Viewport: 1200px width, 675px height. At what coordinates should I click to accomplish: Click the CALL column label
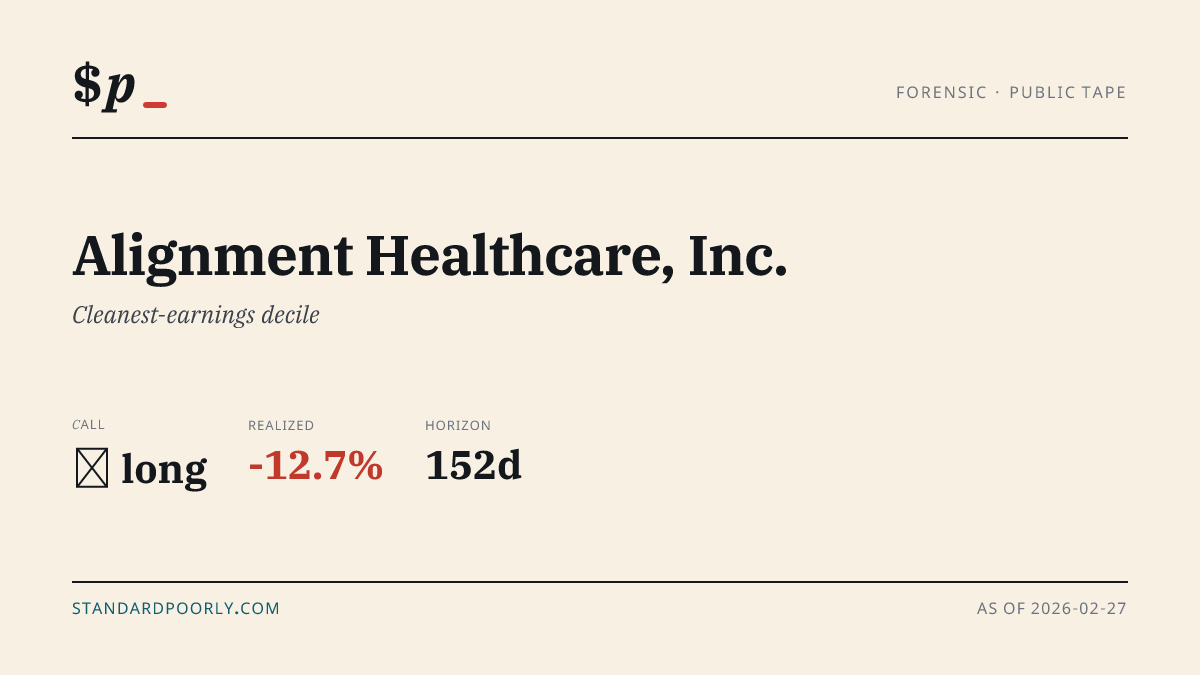coord(88,425)
